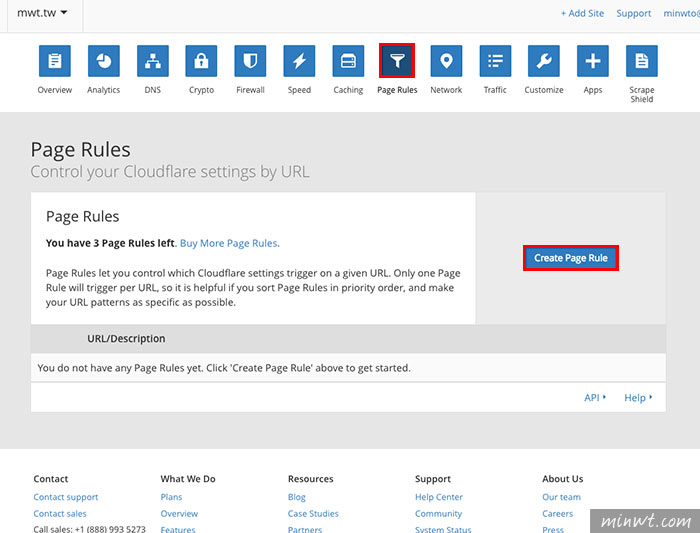Open Overview link under What We Do
Image resolution: width=700 pixels, height=533 pixels.
pyautogui.click(x=179, y=513)
